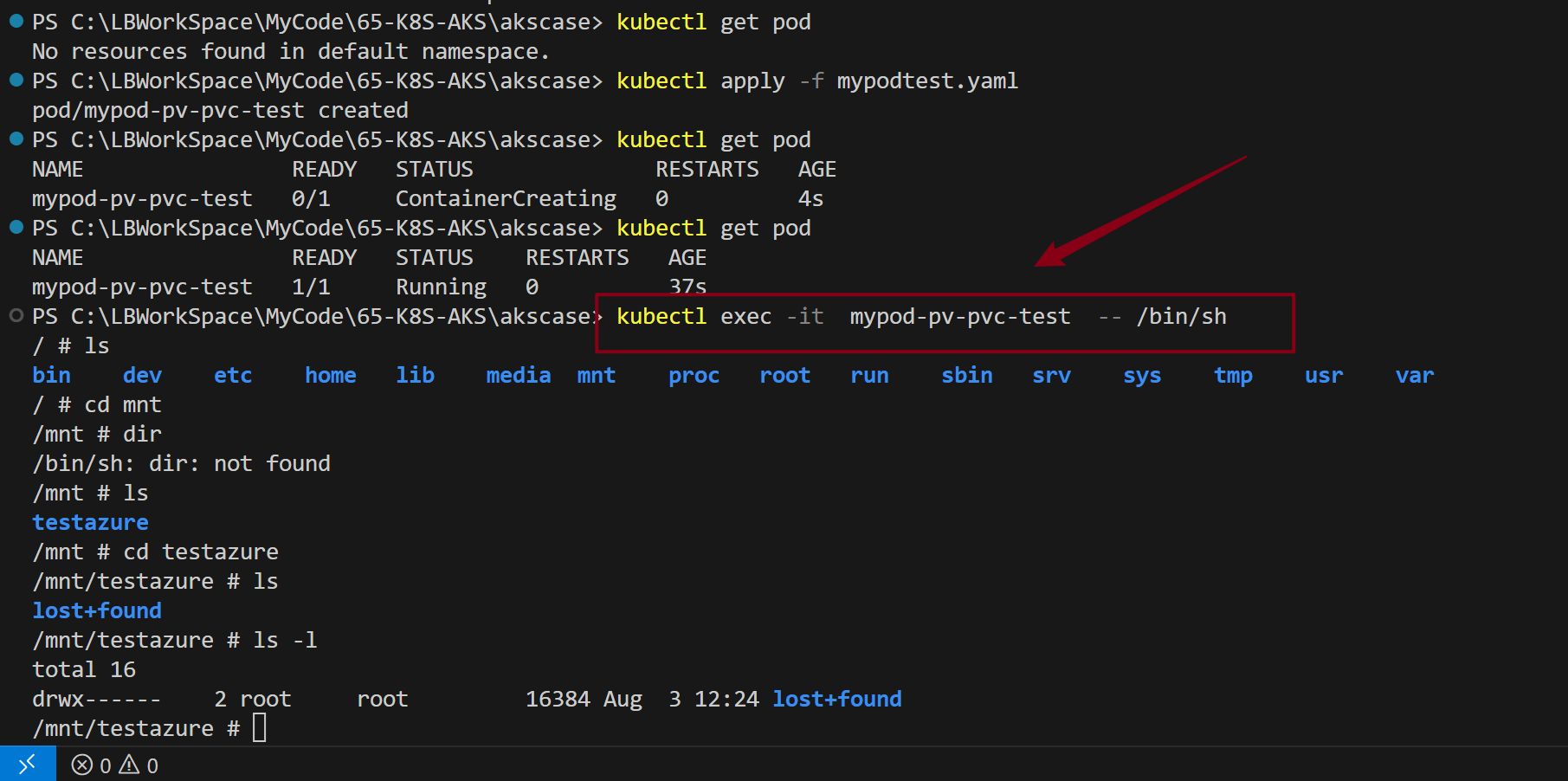Click the ContainerCreating status text
Screen dimensions: 1568x781
506,198
